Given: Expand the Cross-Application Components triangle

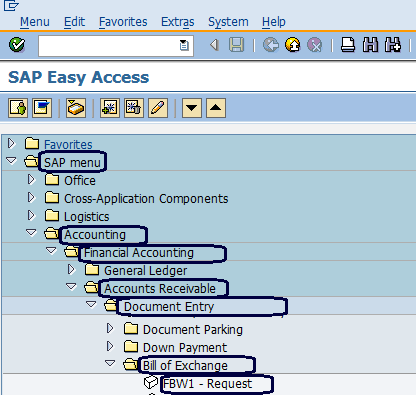Looking at the screenshot, I should [31, 198].
